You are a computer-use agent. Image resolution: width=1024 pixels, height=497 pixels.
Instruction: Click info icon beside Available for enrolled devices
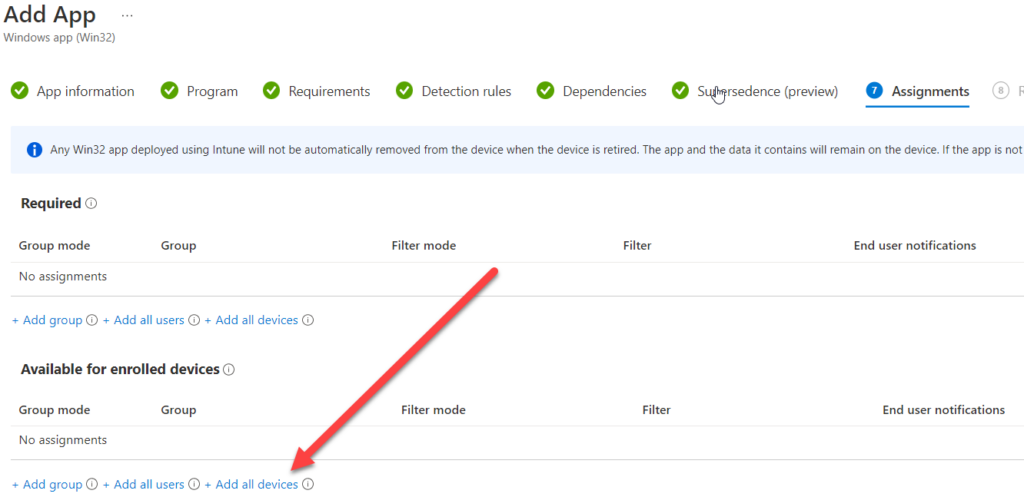[x=229, y=369]
